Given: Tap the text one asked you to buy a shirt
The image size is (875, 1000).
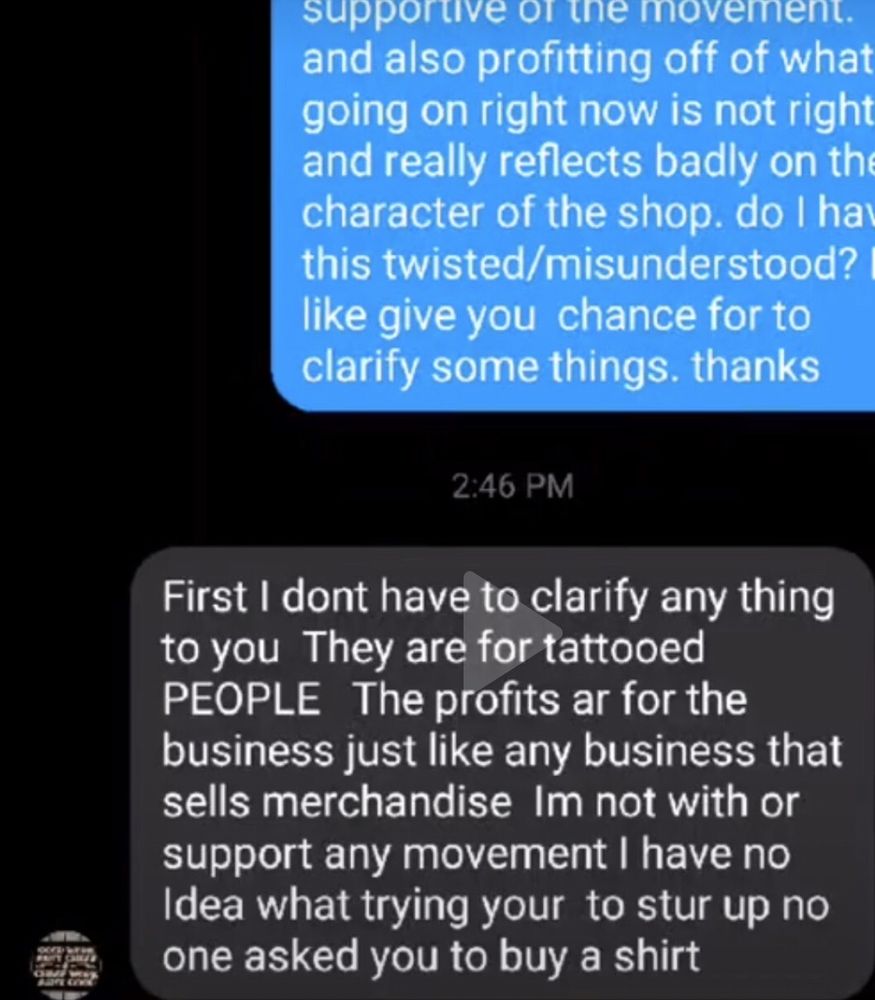Looking at the screenshot, I should 431,956.
